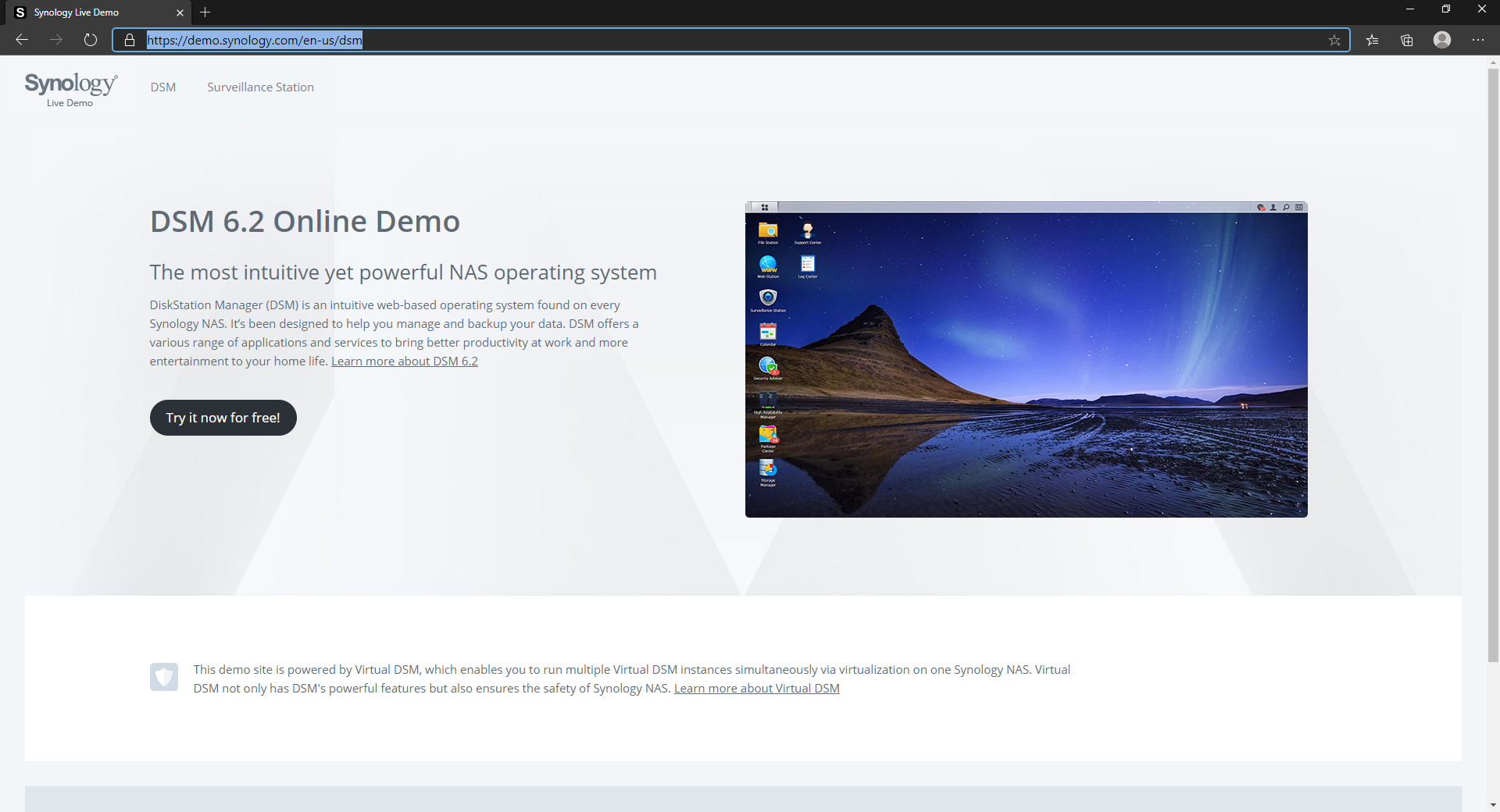Click the shield icon beside Virtual DSM note
1500x812 pixels.
[x=164, y=677]
